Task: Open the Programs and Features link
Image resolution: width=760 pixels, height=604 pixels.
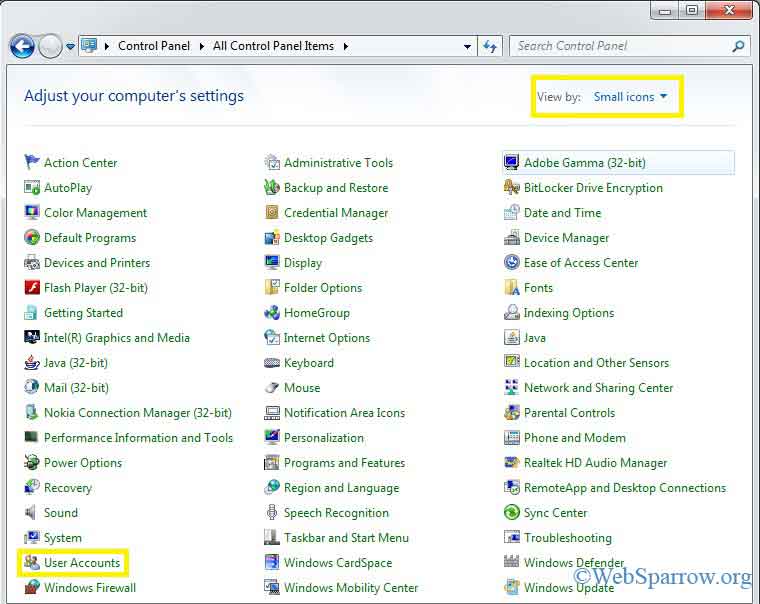Action: [x=344, y=463]
